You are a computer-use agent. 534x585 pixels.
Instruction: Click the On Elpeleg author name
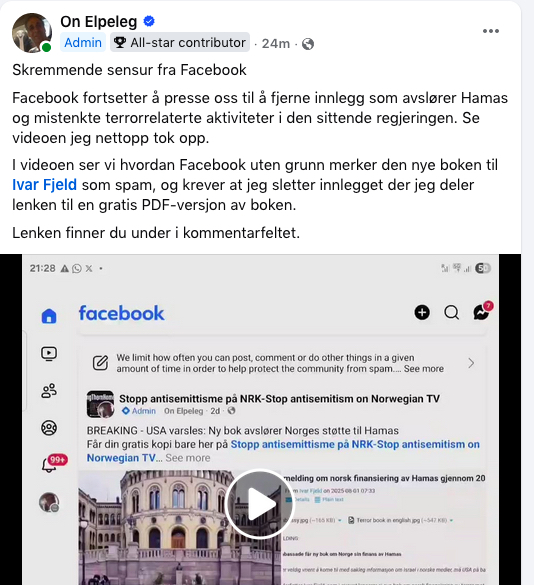[99, 22]
